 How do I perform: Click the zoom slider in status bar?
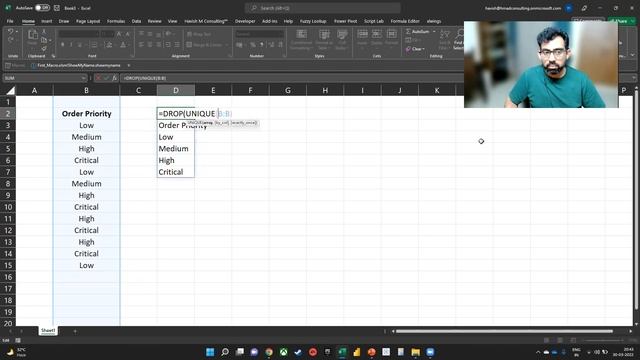(602, 340)
